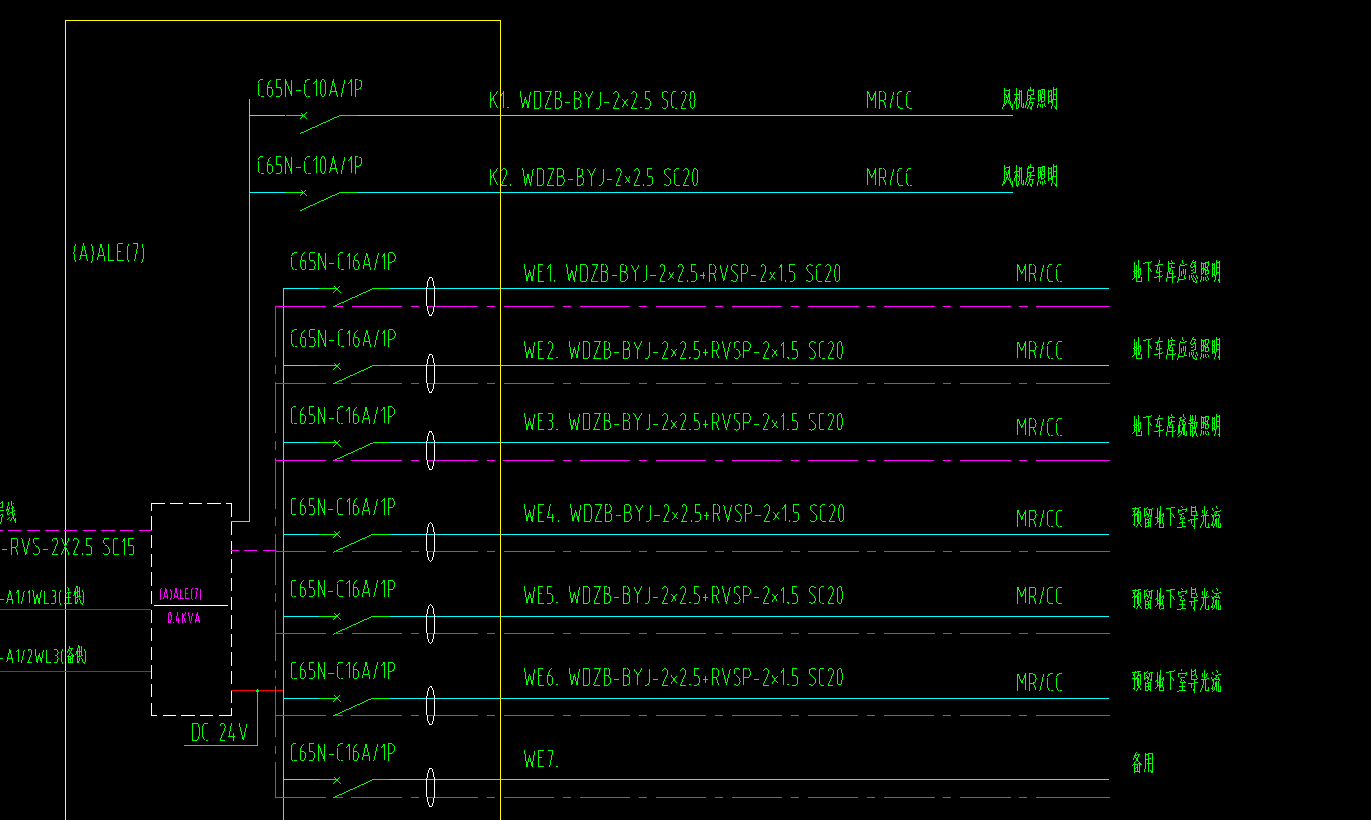The height and width of the screenshot is (820, 1371).
Task: Select the green (A)ALE(7) panel name label
Action: (x=109, y=253)
